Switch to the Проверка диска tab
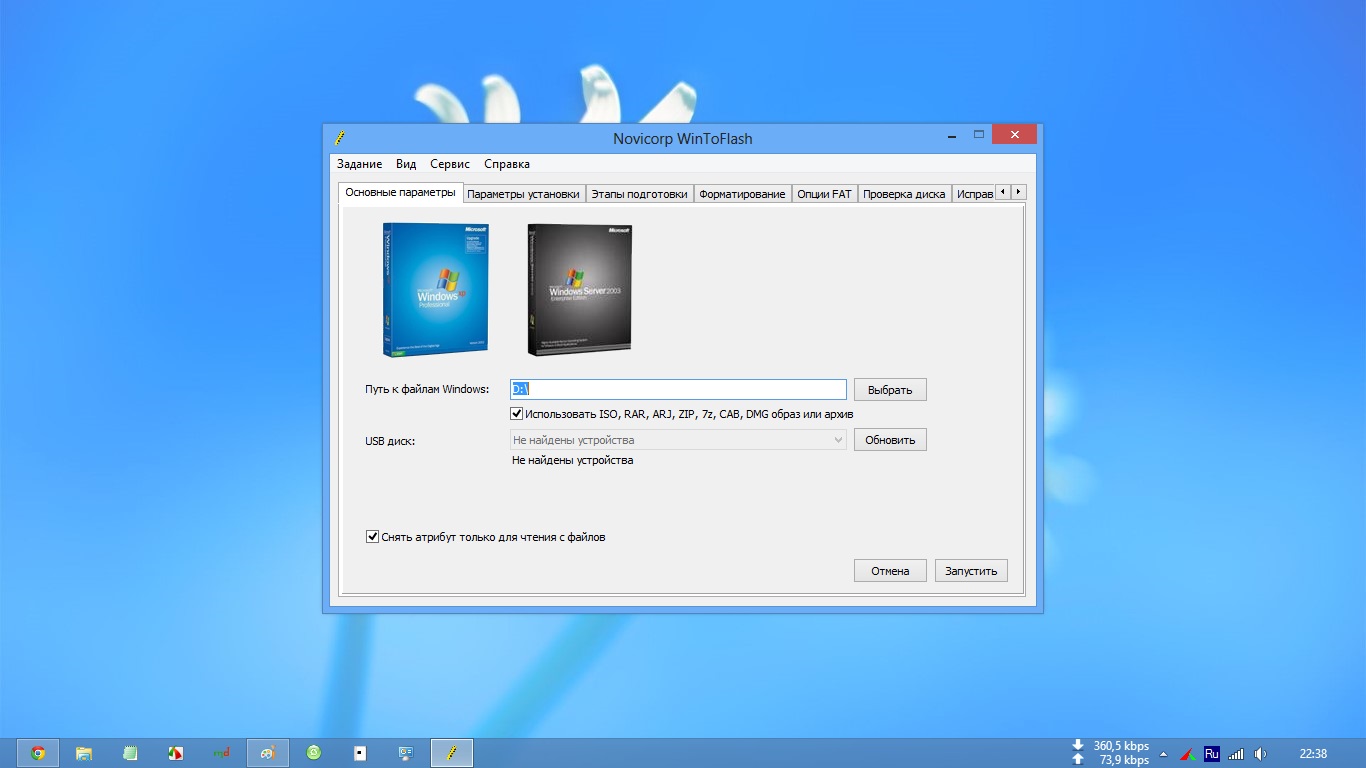The height and width of the screenshot is (768, 1366). click(x=904, y=194)
